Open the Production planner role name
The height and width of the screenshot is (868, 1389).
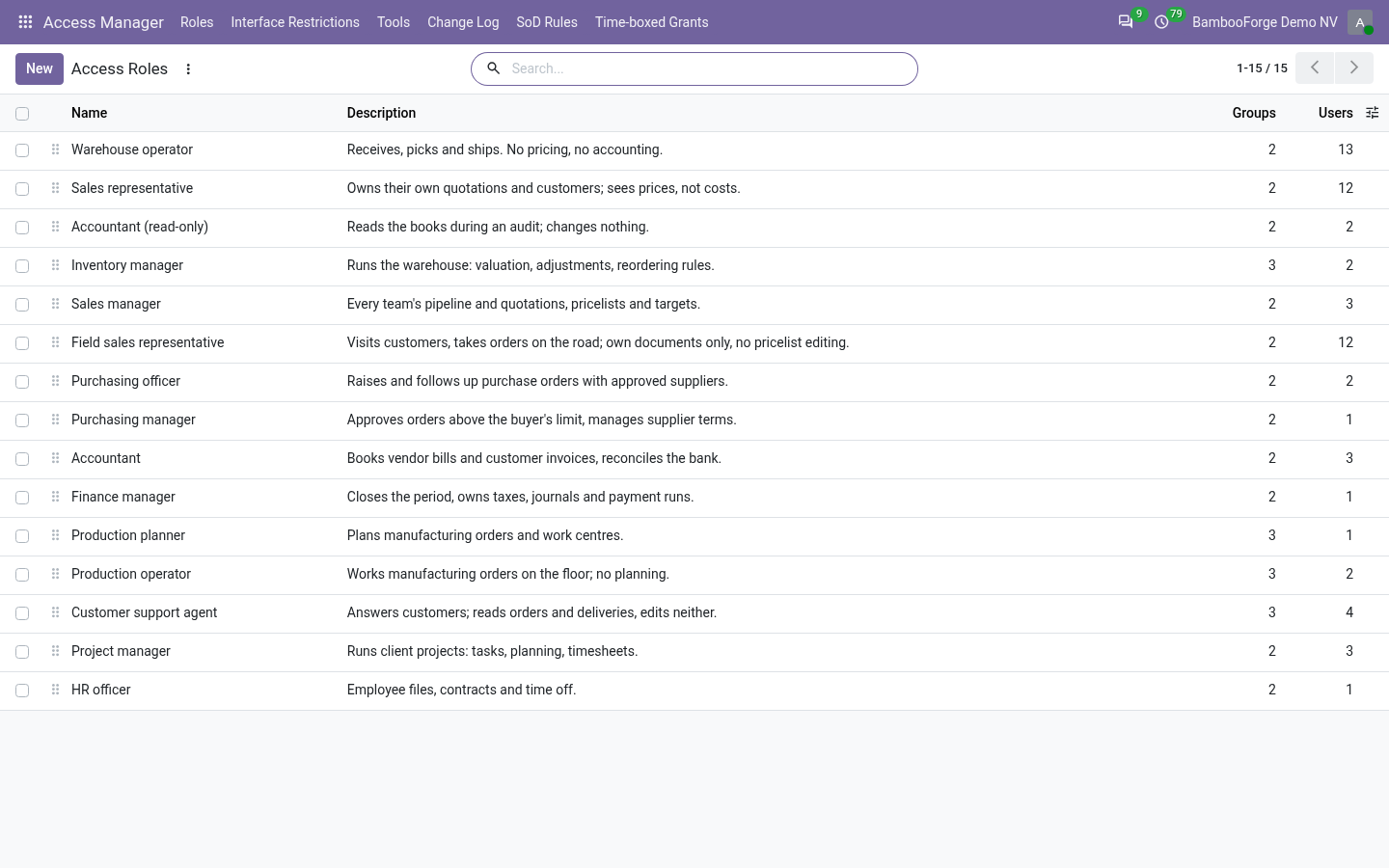click(x=128, y=535)
